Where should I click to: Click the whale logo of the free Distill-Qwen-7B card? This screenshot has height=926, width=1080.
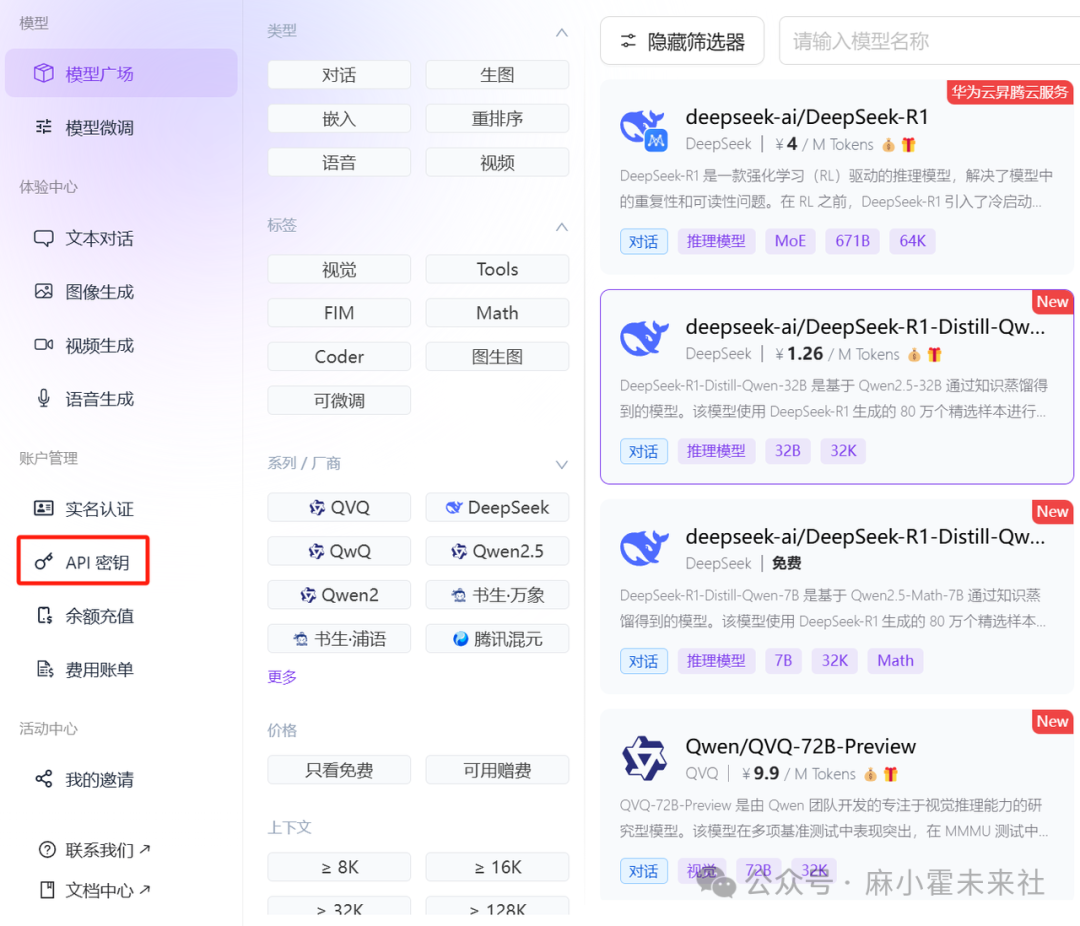click(644, 548)
